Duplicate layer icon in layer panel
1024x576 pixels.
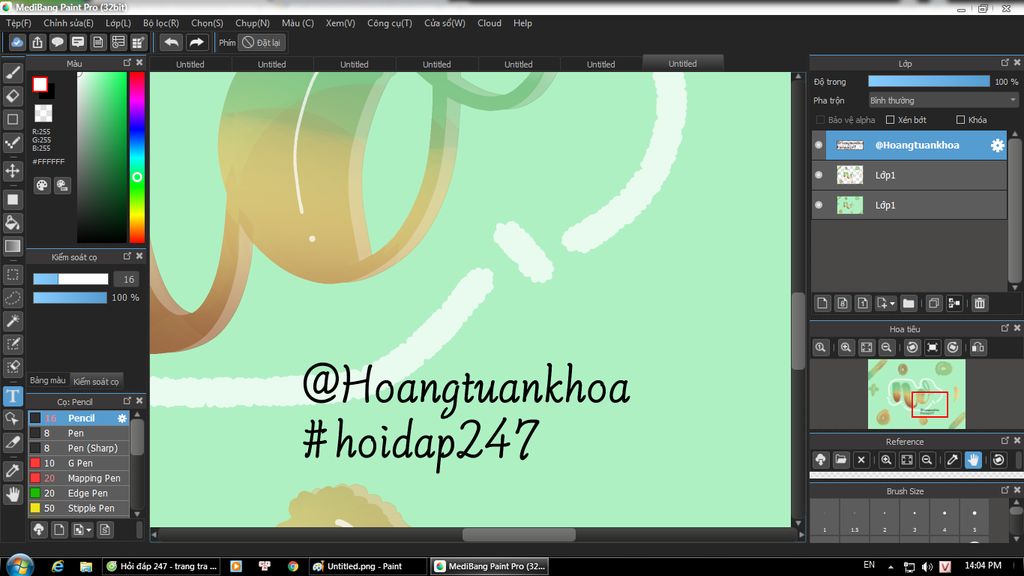934,303
